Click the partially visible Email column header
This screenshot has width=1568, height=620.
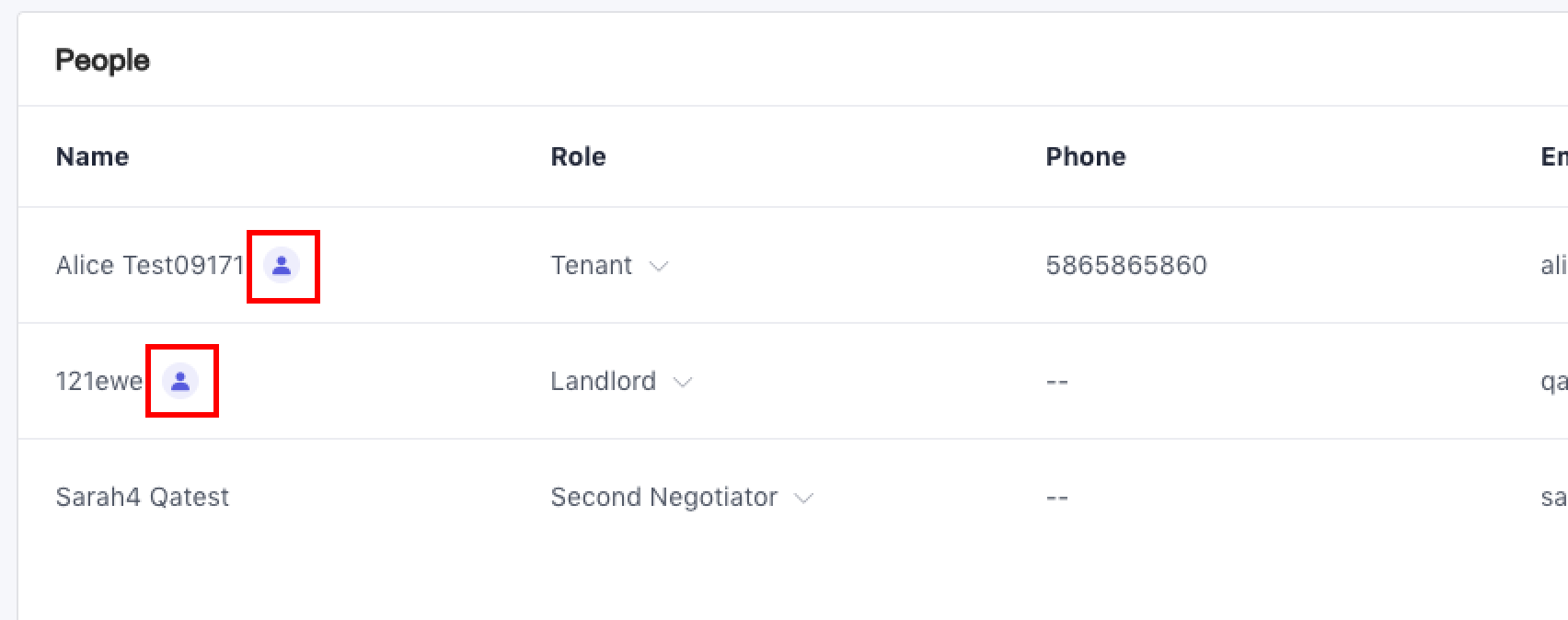tap(1553, 156)
